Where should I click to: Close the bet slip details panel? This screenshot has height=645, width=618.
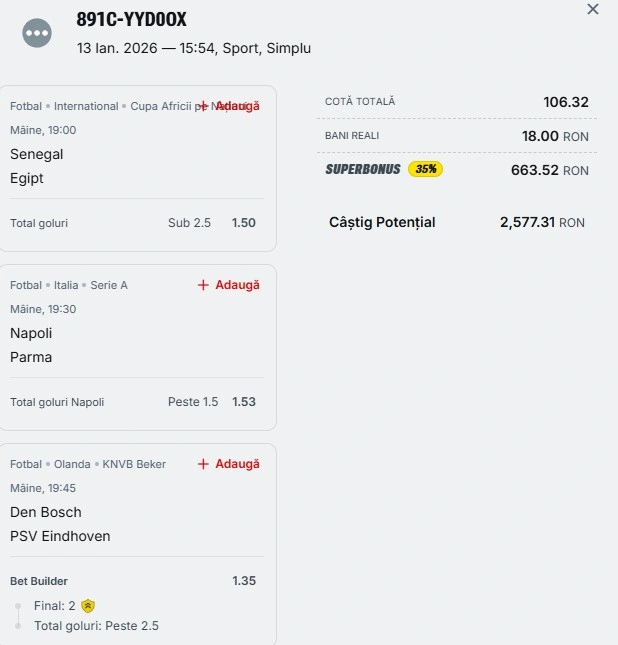[593, 10]
